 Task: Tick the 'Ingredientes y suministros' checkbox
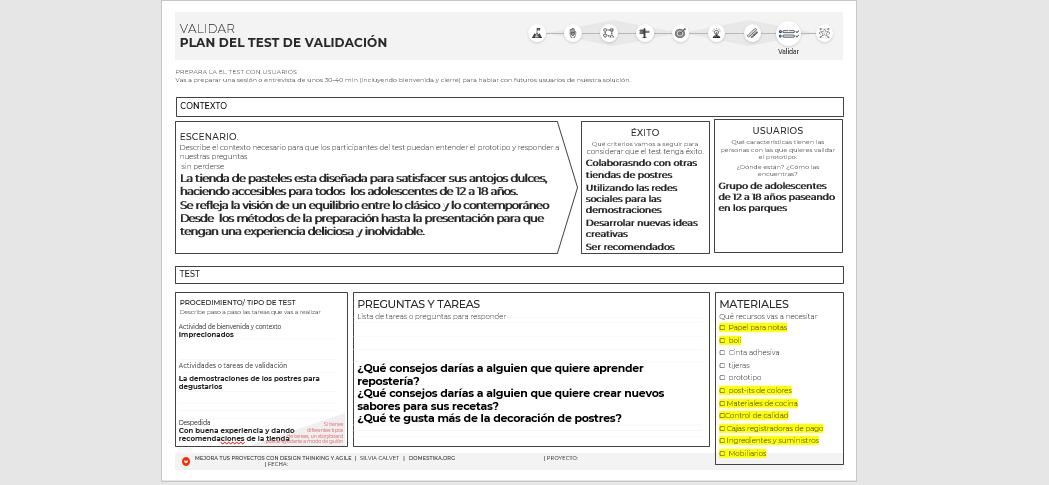pos(723,441)
